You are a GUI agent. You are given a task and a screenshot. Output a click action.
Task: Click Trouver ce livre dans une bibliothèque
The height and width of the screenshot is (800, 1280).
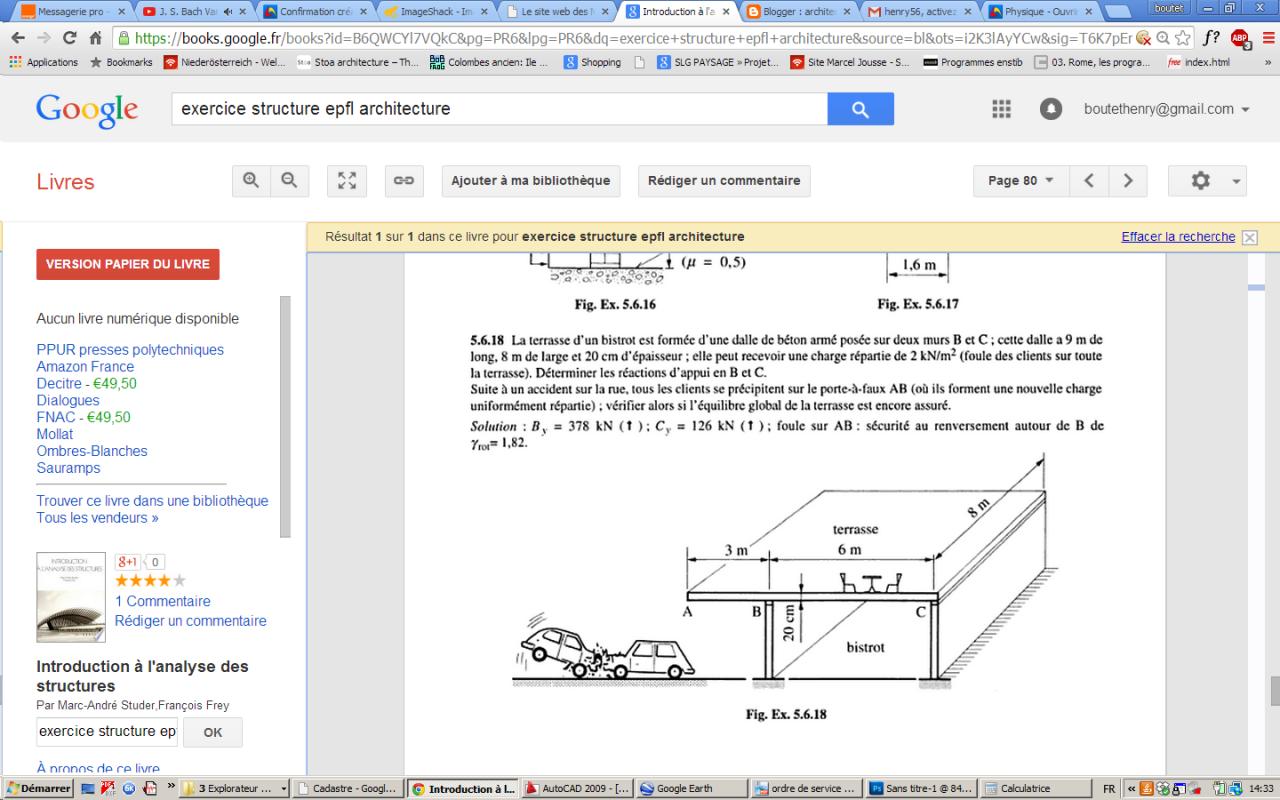tap(152, 501)
